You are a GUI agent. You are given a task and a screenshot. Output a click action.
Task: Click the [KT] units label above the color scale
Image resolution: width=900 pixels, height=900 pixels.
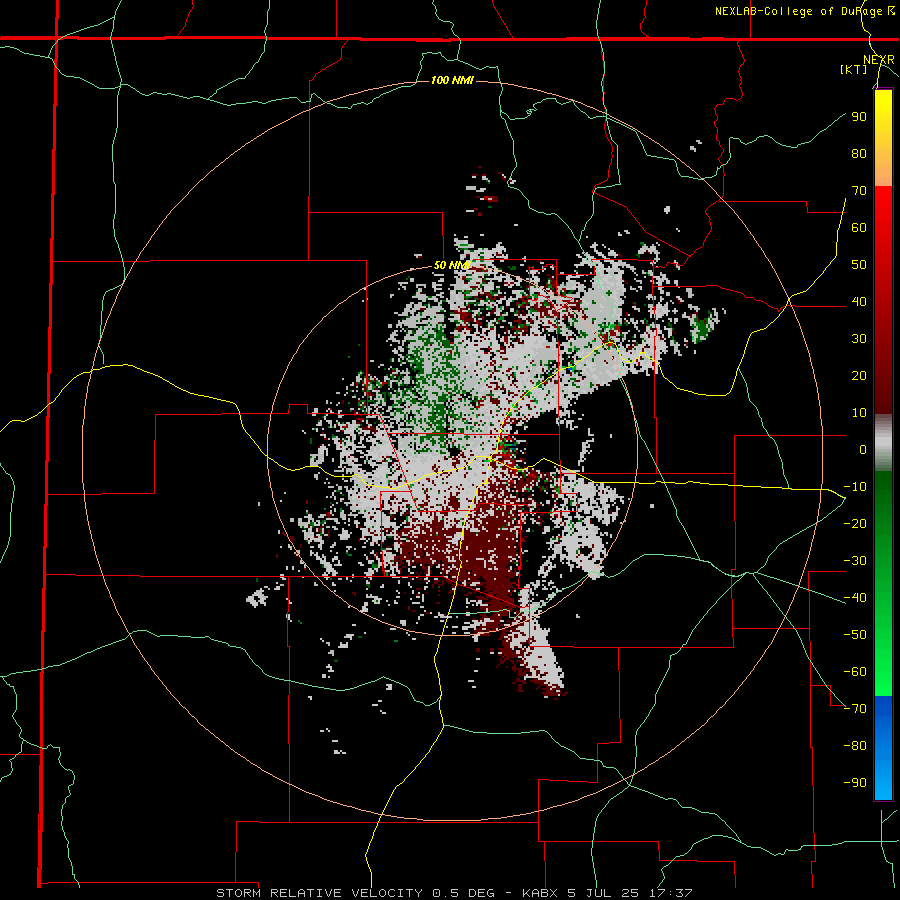(x=854, y=69)
